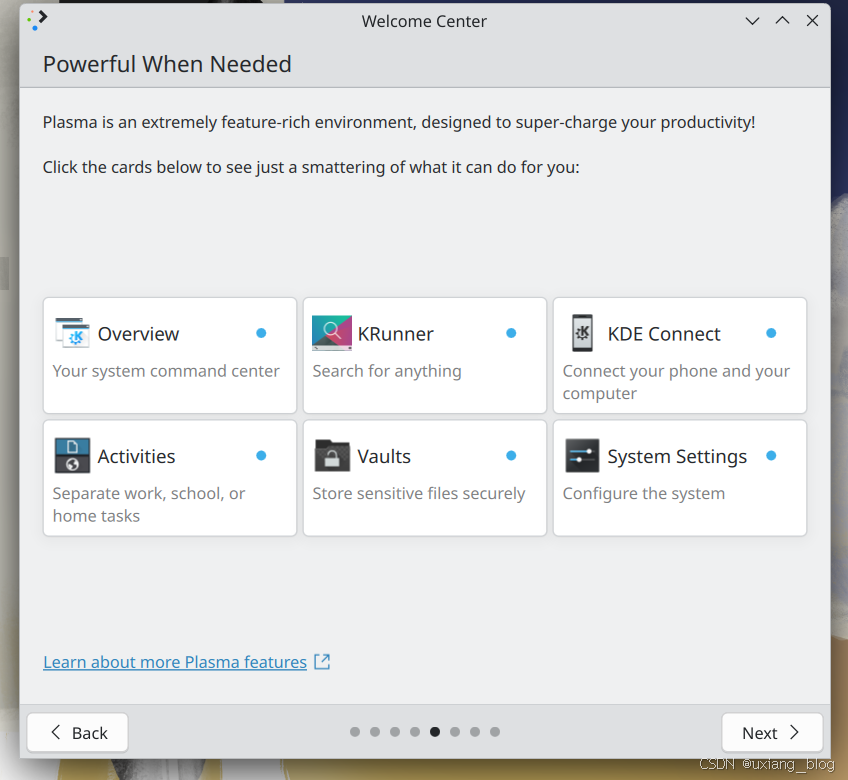Click 'Configure the system' description

[x=644, y=493]
